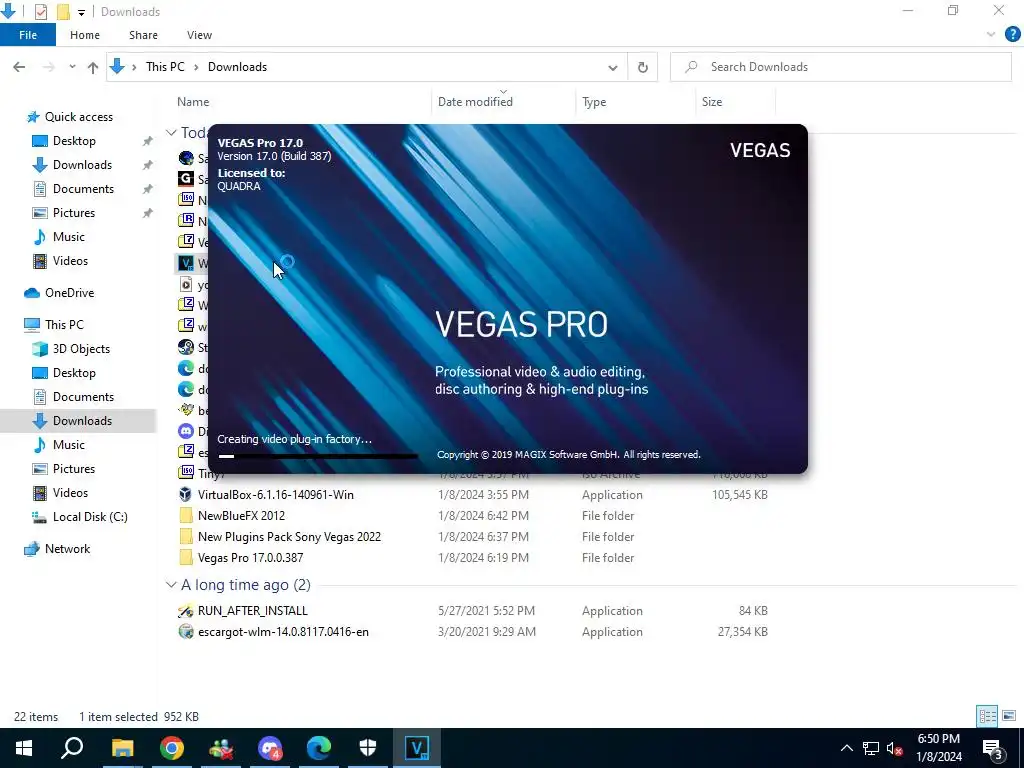
Task: Select the VirtualBox-6.1.16-140961-Win file
Action: pos(276,494)
